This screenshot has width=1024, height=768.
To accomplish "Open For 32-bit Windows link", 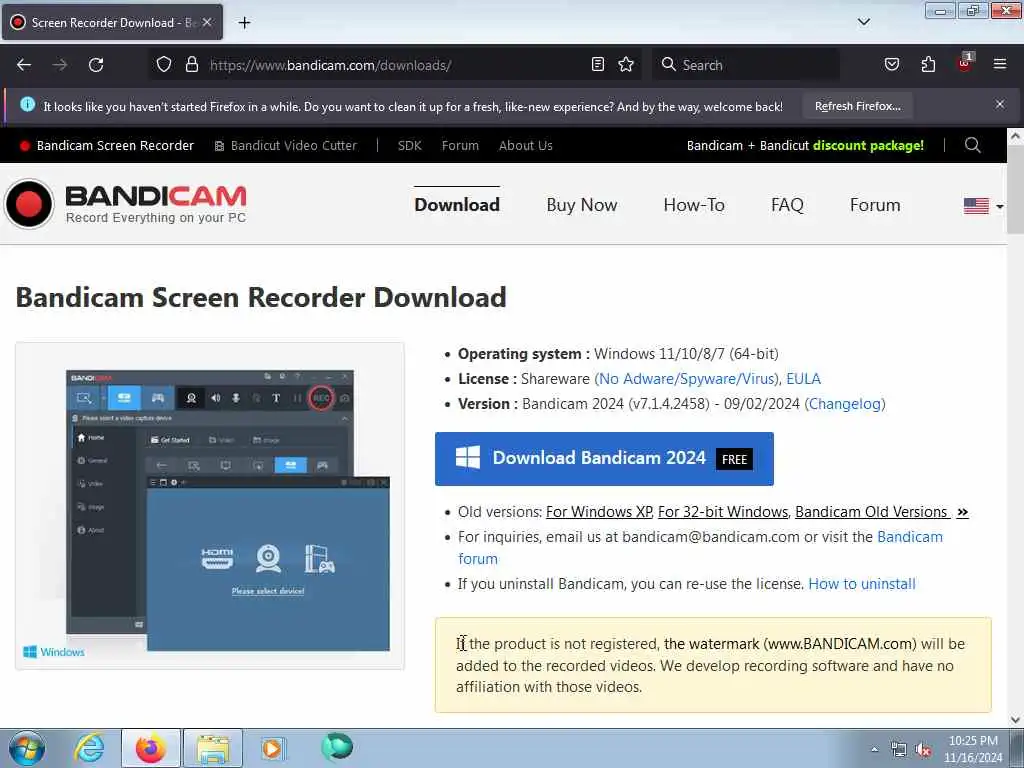I will (723, 512).
